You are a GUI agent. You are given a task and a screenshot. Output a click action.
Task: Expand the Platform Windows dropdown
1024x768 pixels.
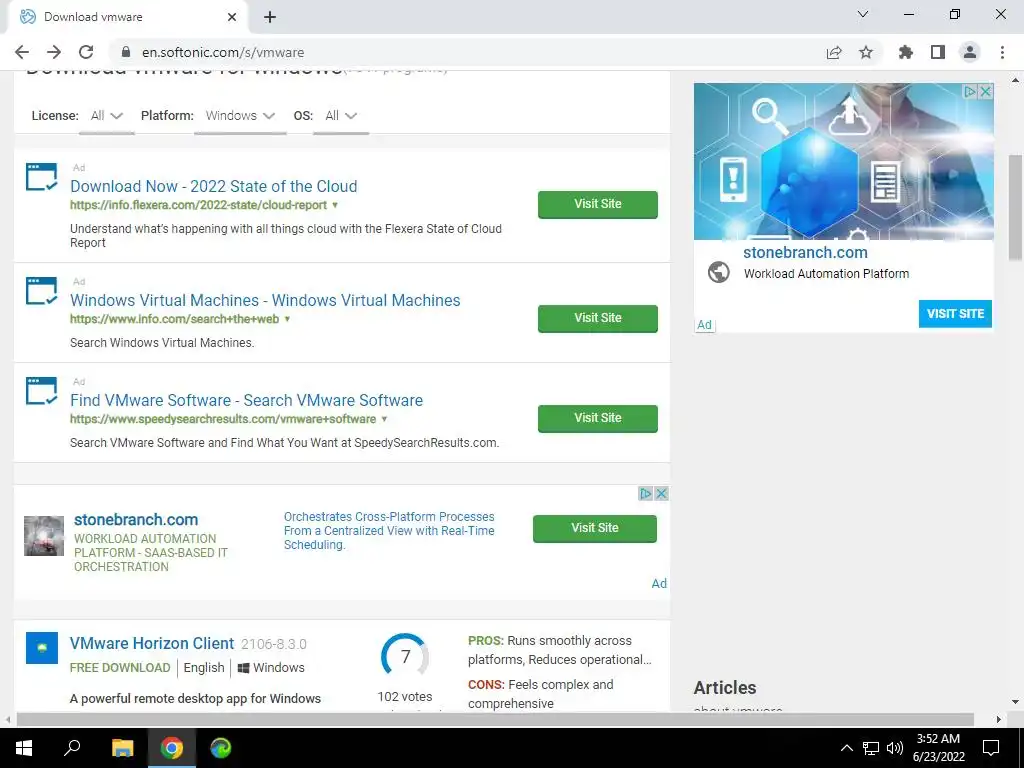[240, 116]
